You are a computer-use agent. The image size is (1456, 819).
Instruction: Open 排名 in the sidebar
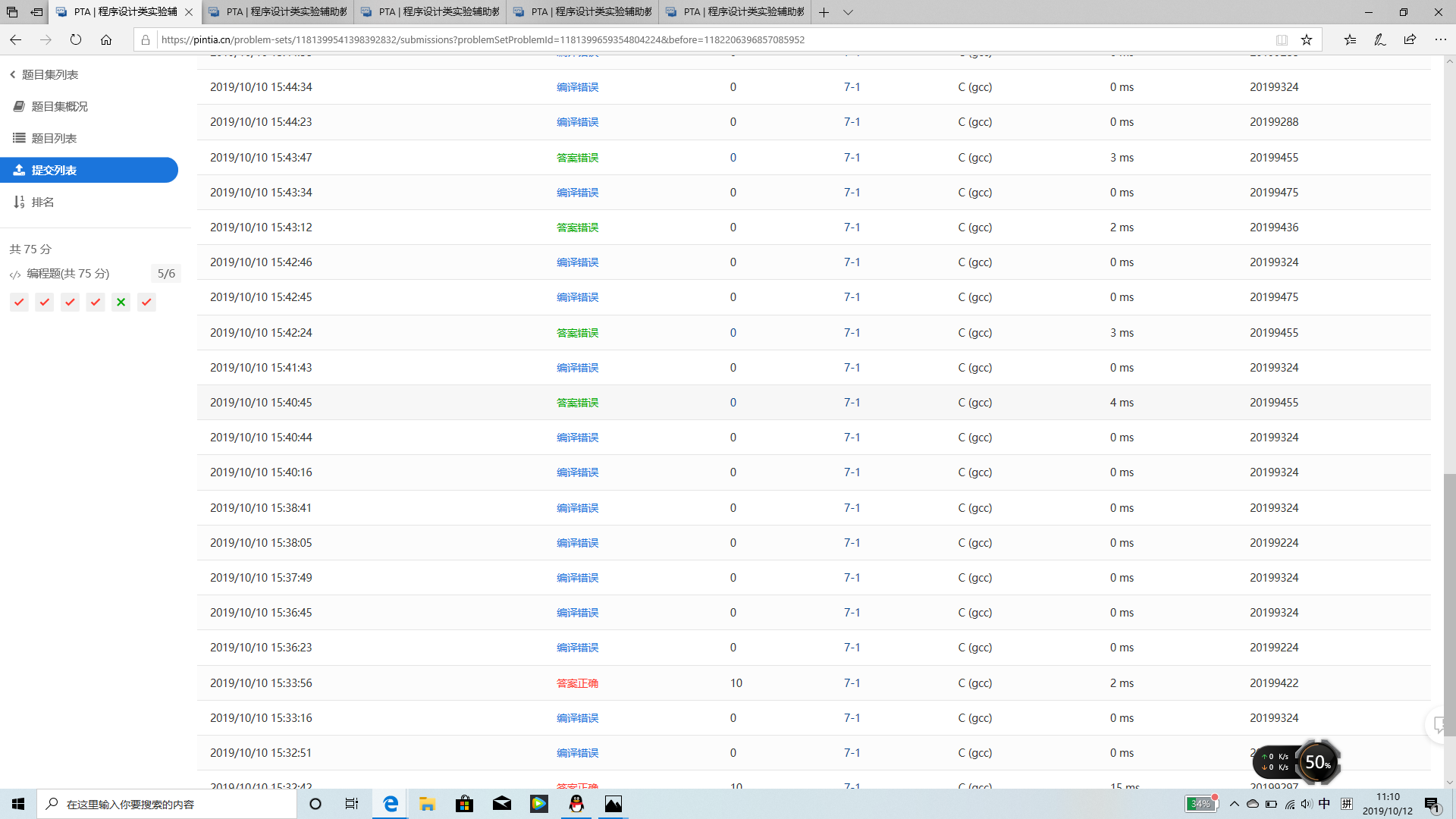coord(42,202)
